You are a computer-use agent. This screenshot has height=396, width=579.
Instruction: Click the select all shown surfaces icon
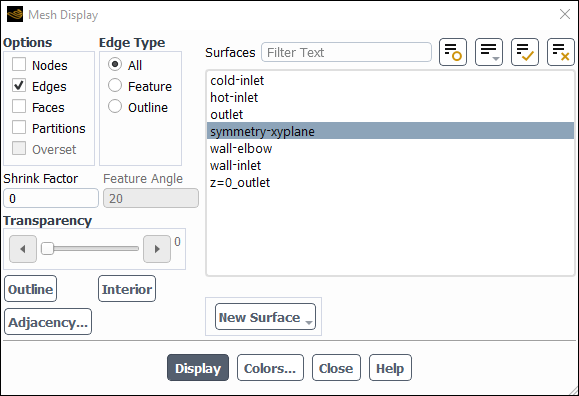pos(525,52)
